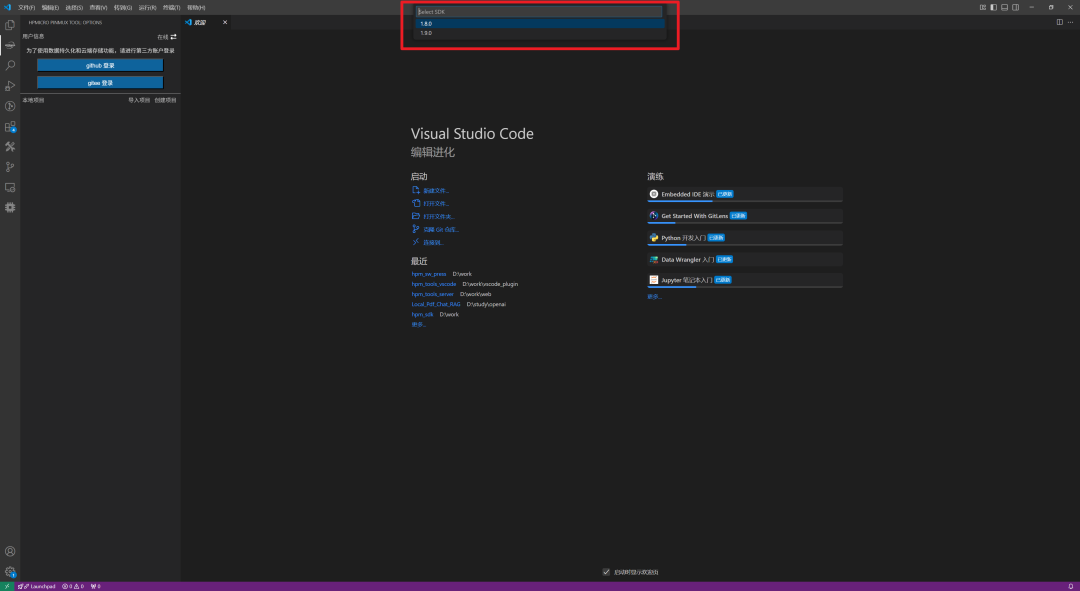Screen dimensions: 1080x591
Task: Click the Open Folder link under Start
Action: [433, 216]
